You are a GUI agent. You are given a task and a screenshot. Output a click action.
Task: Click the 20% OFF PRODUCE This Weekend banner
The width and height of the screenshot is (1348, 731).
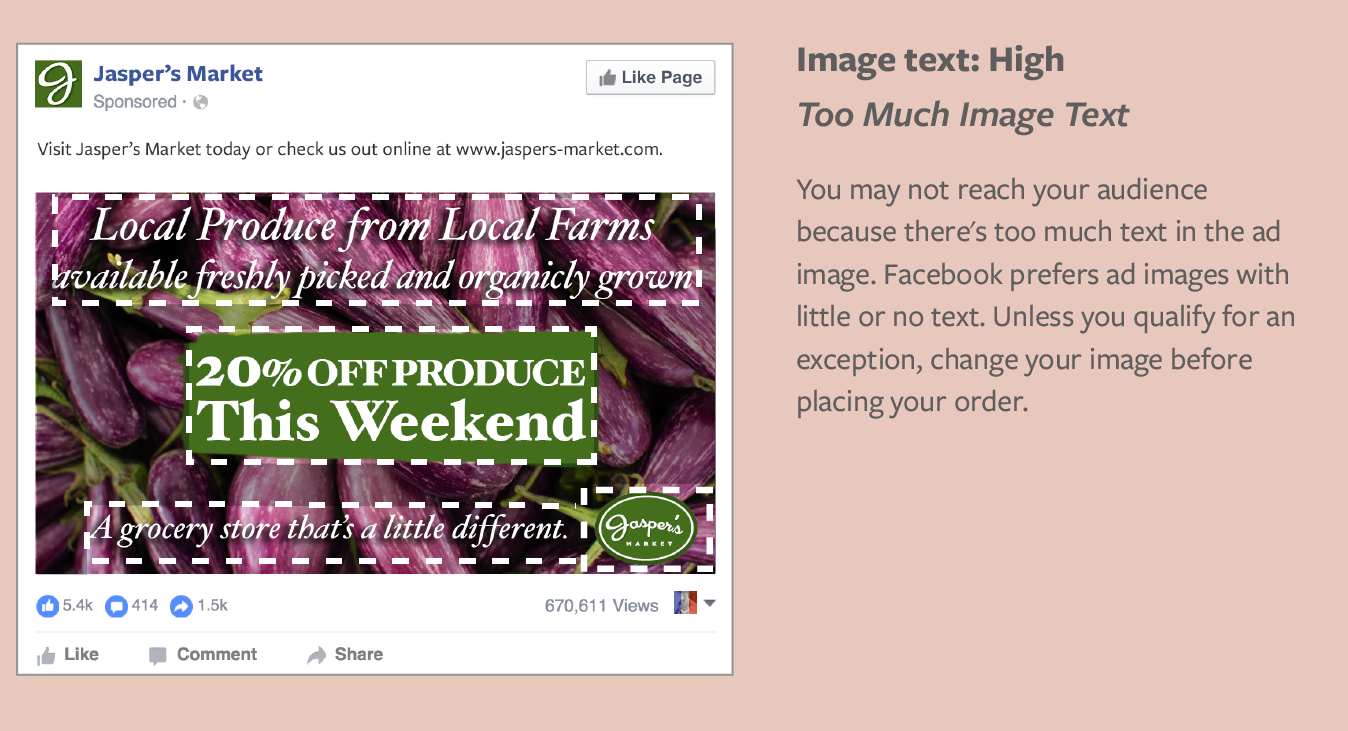pos(391,396)
